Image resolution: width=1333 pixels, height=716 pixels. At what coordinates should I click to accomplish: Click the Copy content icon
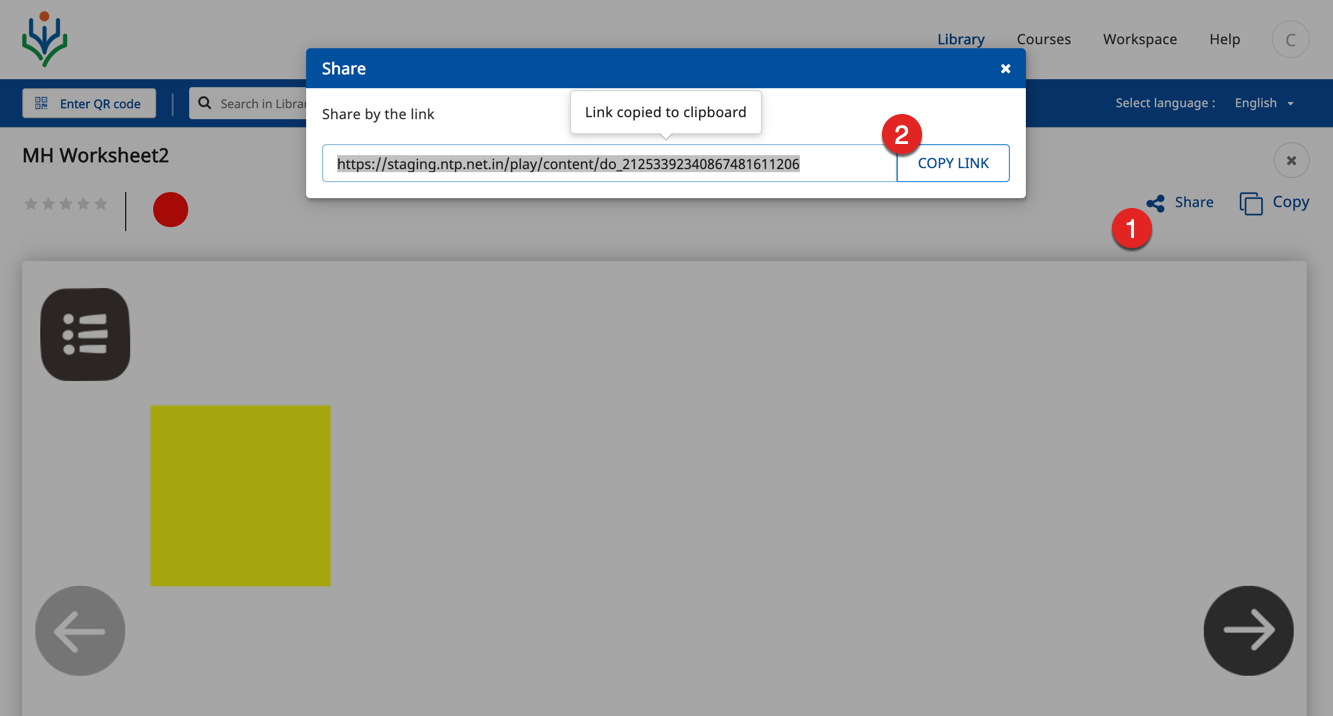tap(1251, 203)
